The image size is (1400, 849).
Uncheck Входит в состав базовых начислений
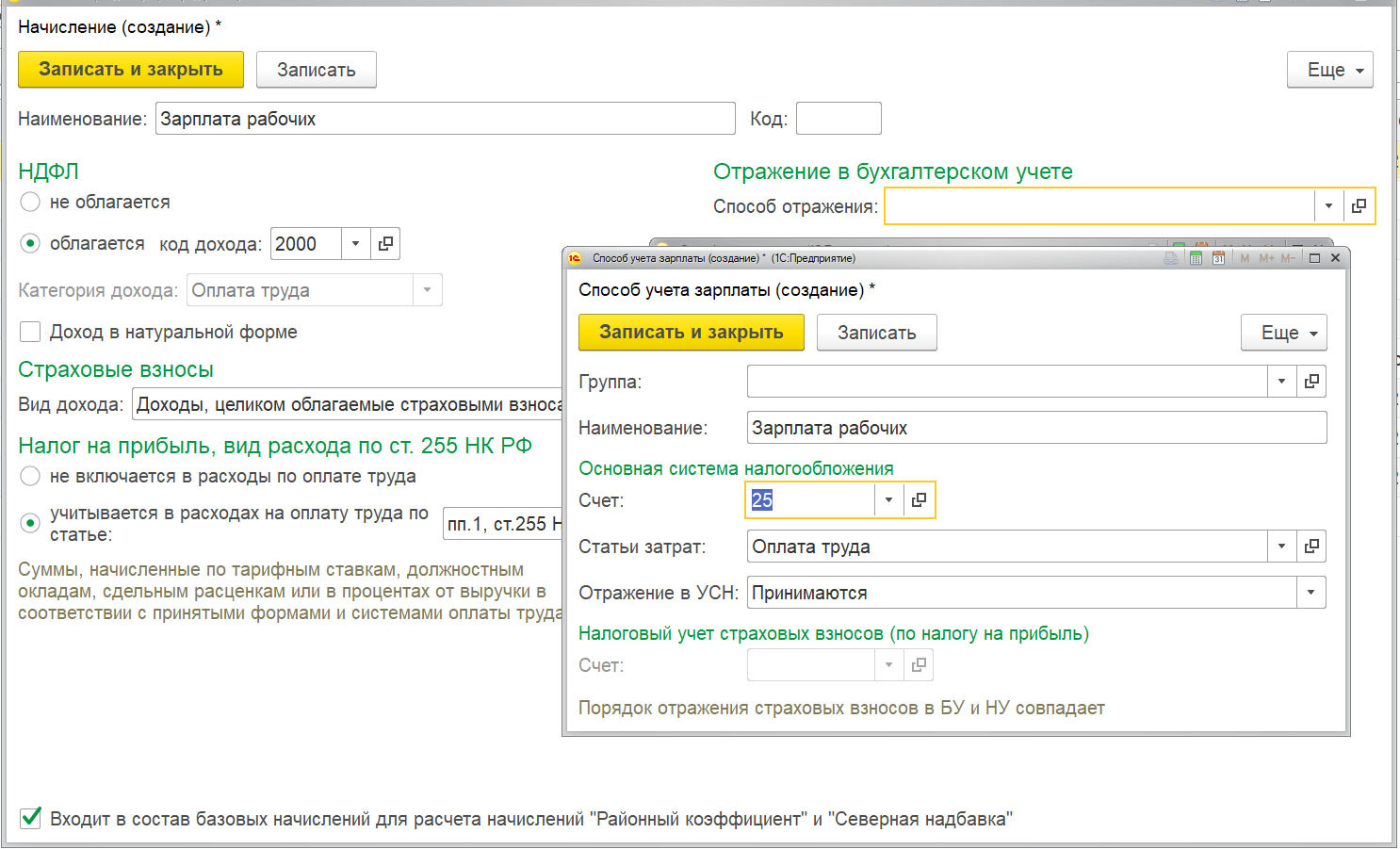pyautogui.click(x=30, y=818)
